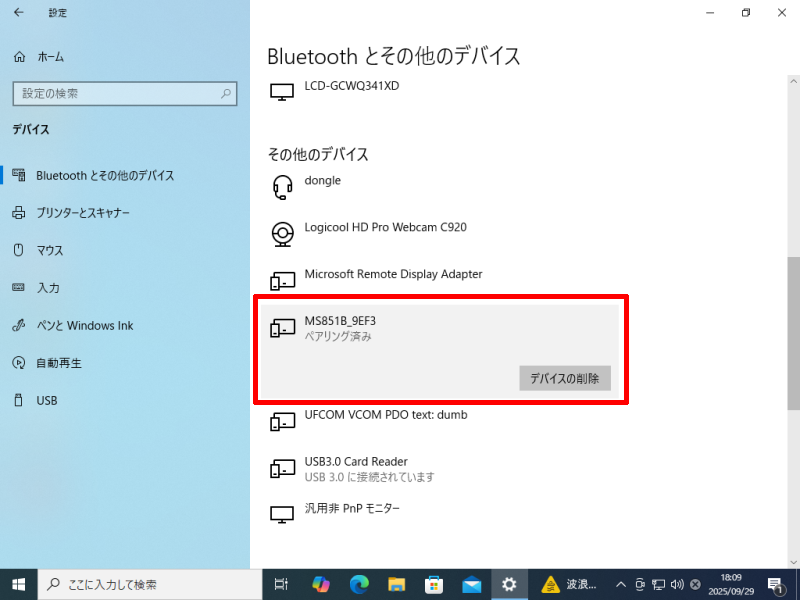The width and height of the screenshot is (800, 600).
Task: Go to the マウス settings section
Action: click(49, 250)
